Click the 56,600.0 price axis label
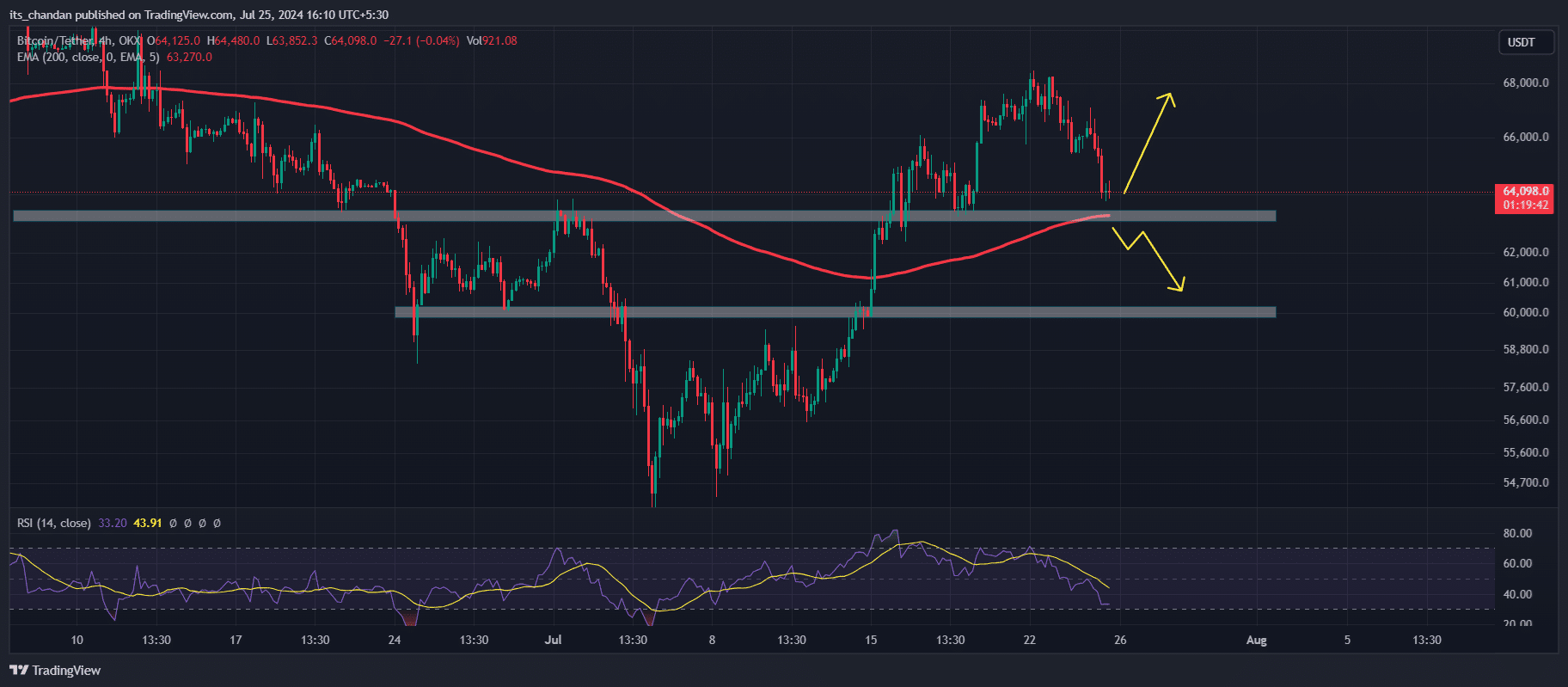Viewport: 1568px width, 687px height. 1526,420
